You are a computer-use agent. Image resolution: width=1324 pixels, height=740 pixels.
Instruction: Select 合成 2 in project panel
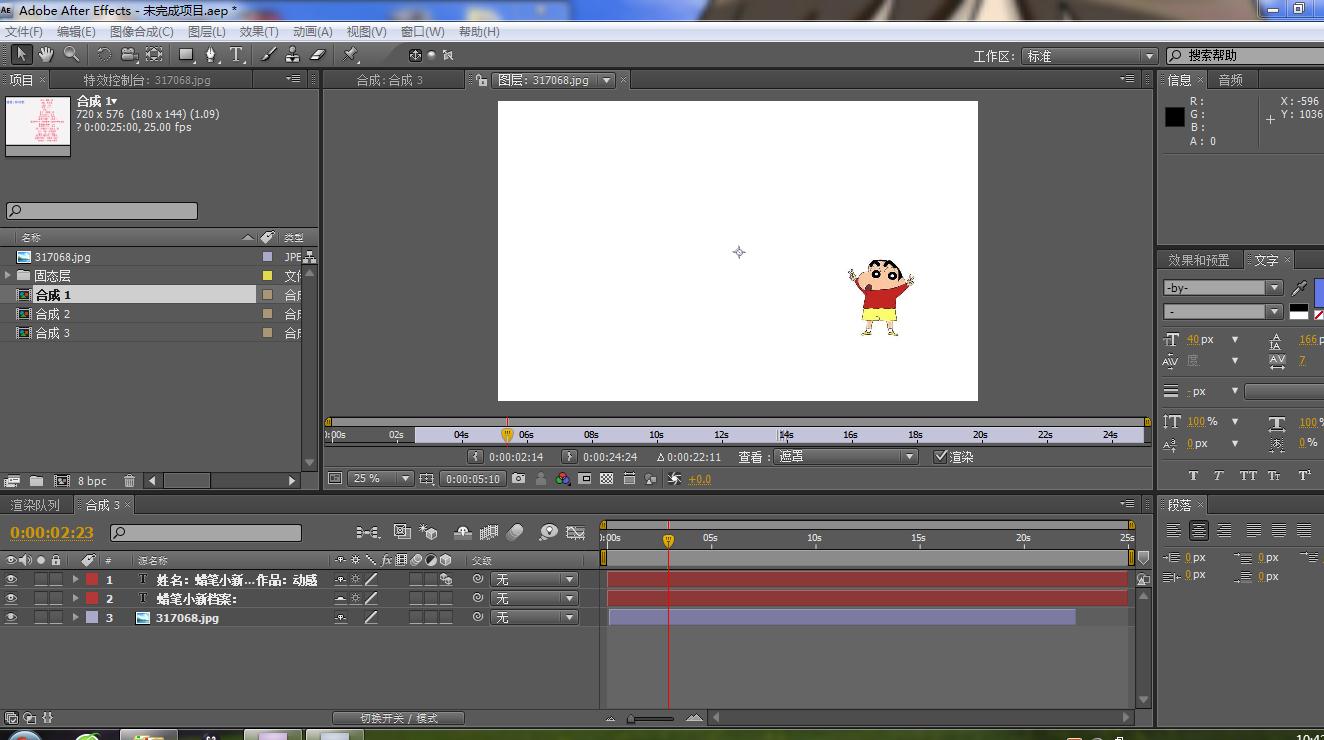click(53, 314)
